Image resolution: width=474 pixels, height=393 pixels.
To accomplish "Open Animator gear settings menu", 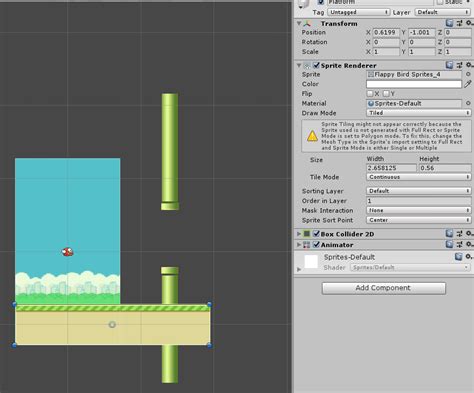I will point(469,244).
